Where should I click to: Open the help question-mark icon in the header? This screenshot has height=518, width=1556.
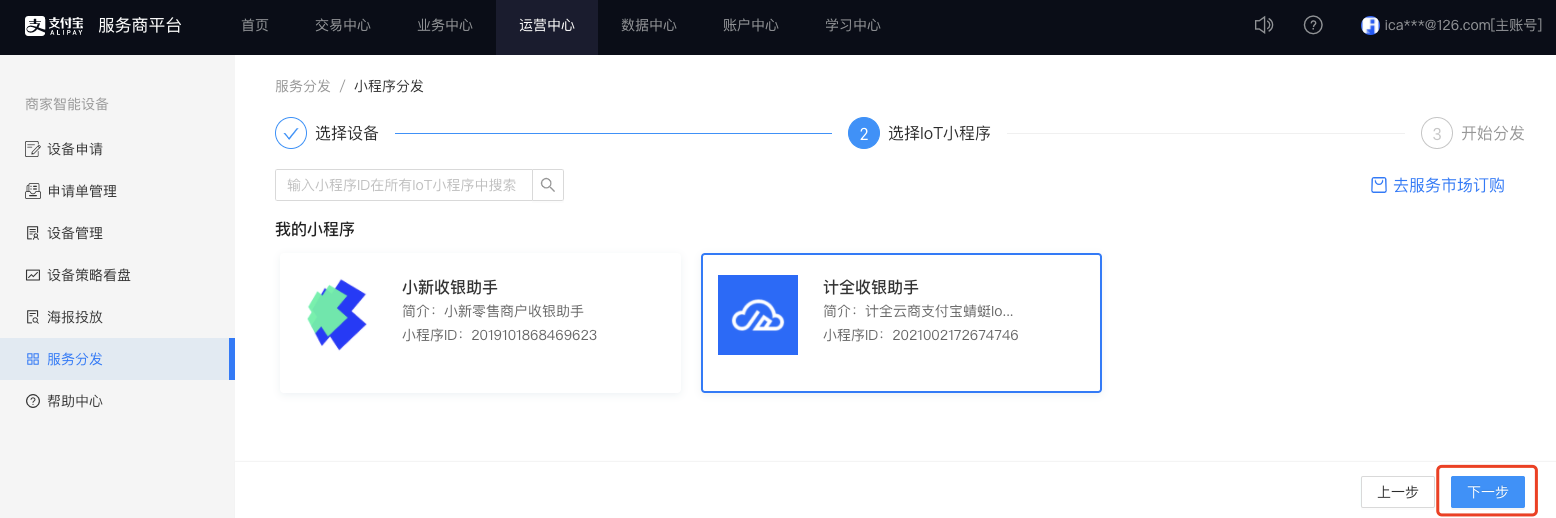coord(1314,25)
